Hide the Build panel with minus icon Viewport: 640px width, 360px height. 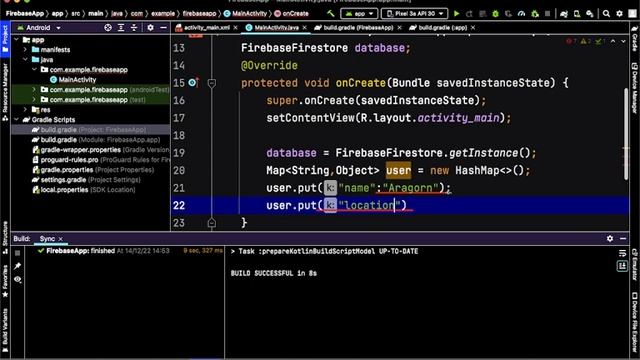623,238
